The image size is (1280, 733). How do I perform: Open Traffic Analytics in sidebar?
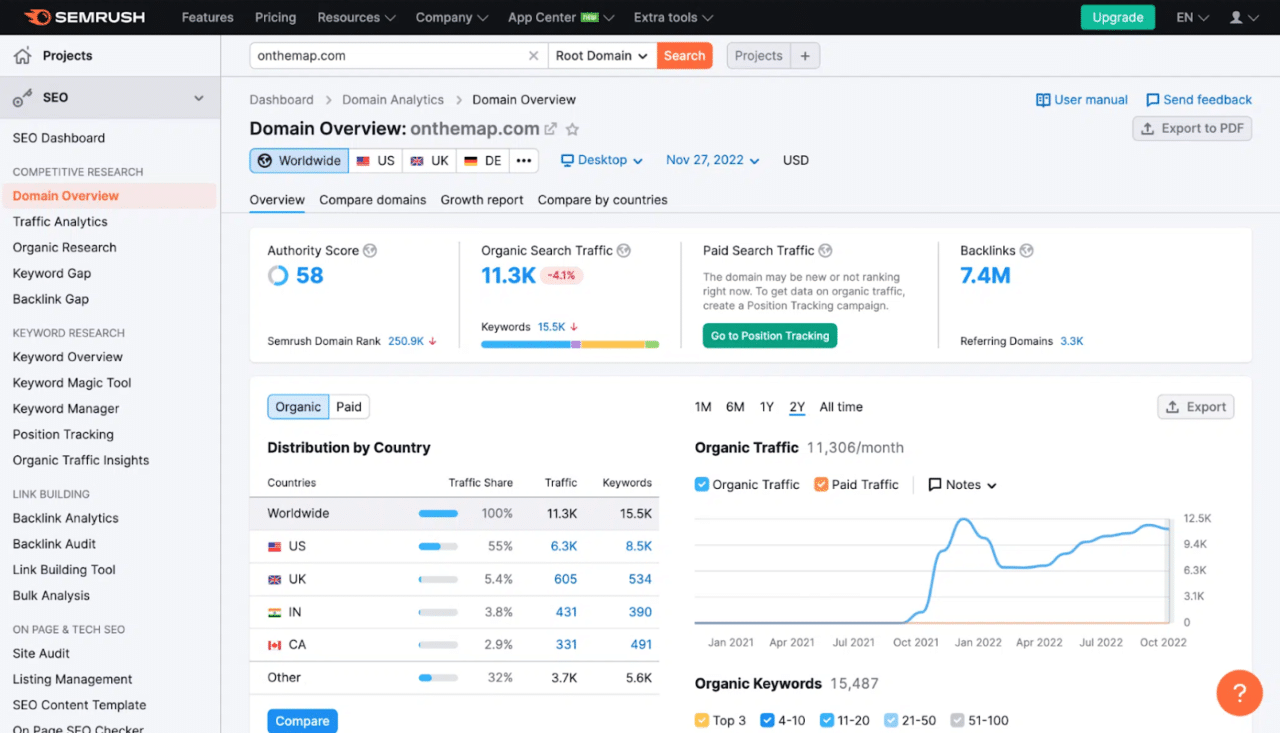click(x=60, y=222)
